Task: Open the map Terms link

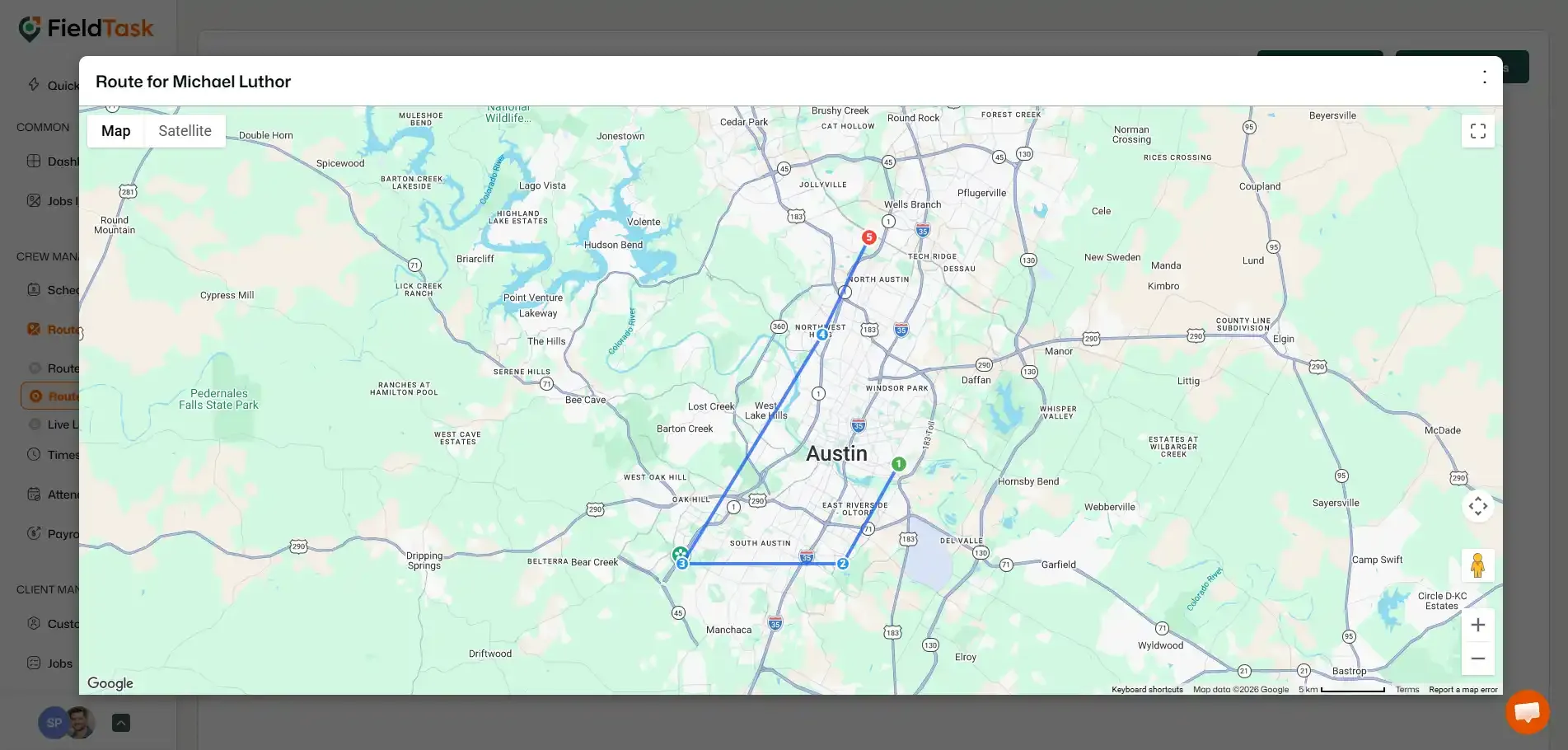Action: [1407, 690]
